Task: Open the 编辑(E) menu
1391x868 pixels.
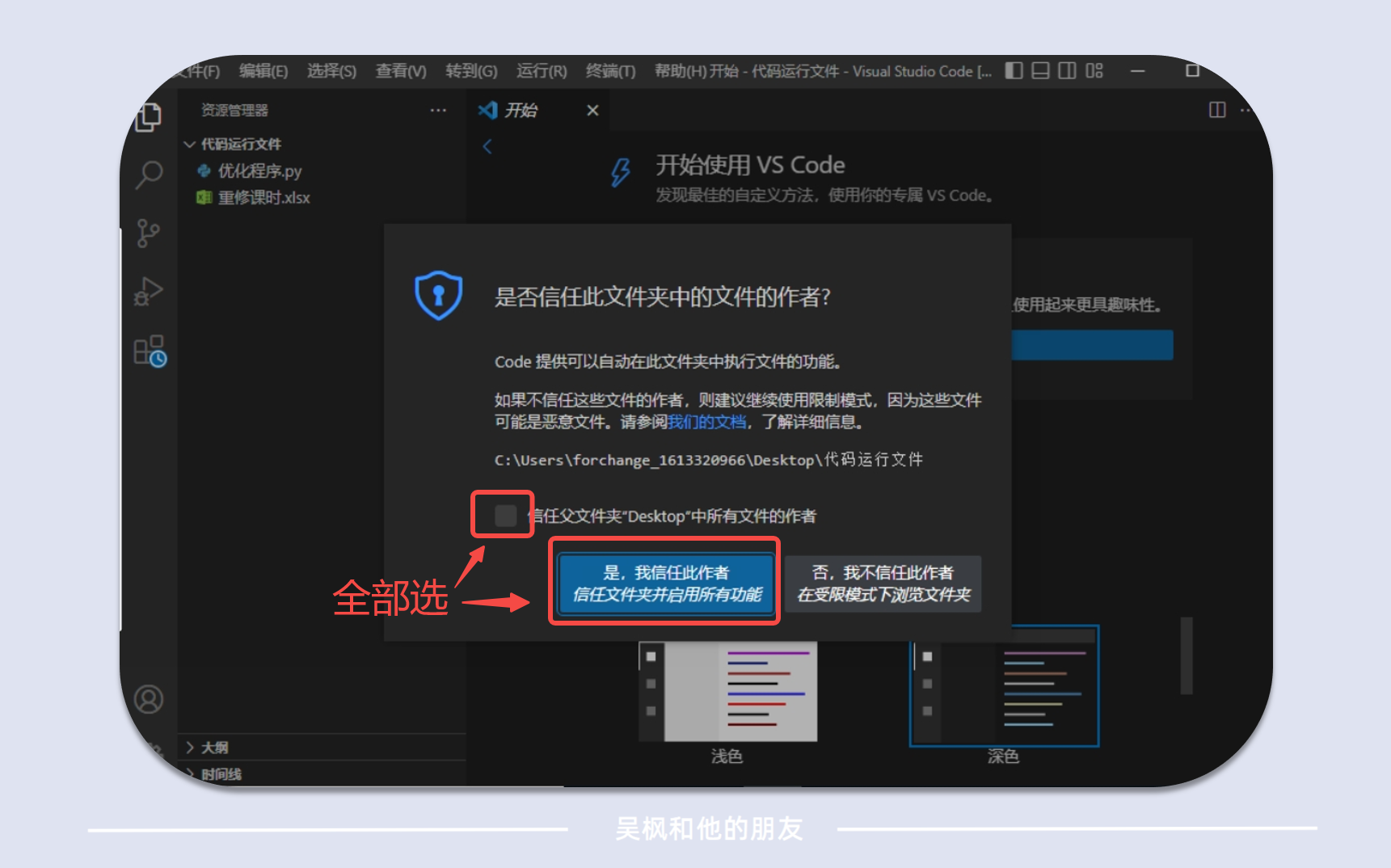Action: click(263, 71)
